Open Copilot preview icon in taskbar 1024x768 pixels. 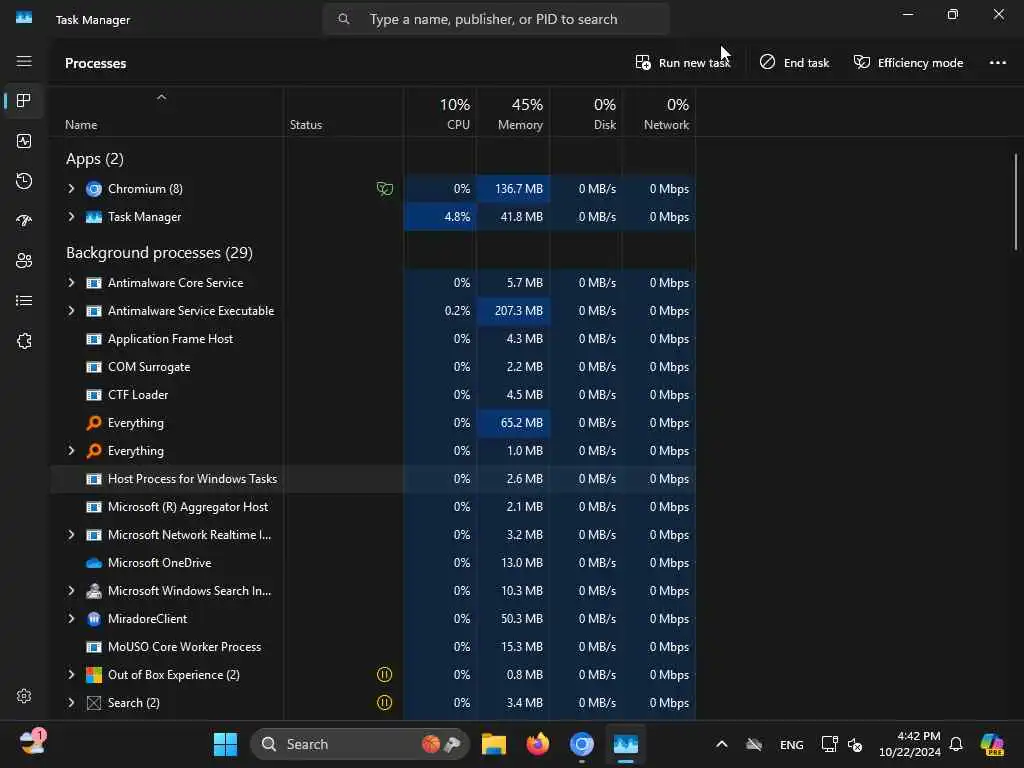pyautogui.click(x=992, y=744)
